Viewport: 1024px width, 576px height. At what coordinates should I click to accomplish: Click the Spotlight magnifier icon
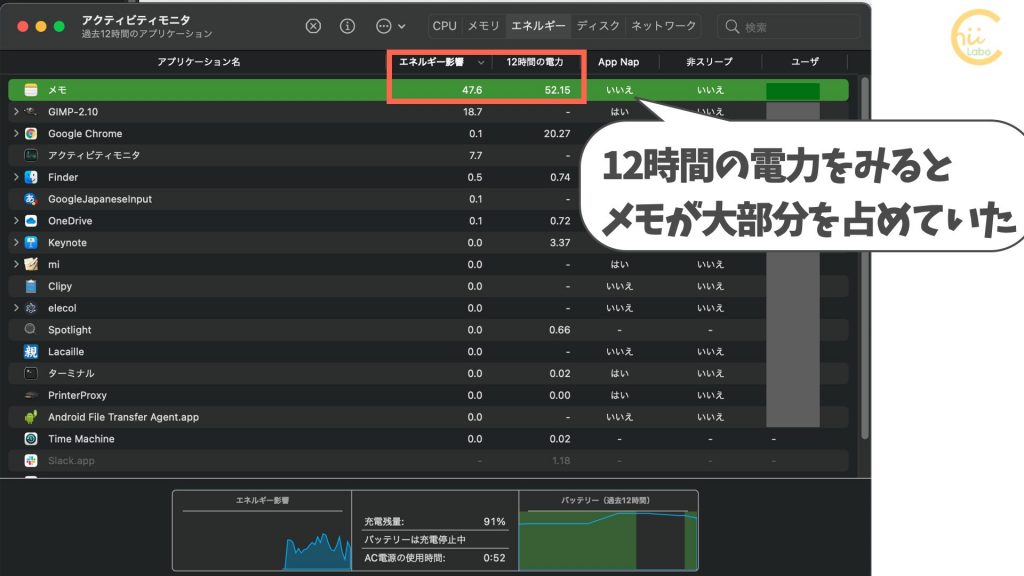click(x=31, y=330)
